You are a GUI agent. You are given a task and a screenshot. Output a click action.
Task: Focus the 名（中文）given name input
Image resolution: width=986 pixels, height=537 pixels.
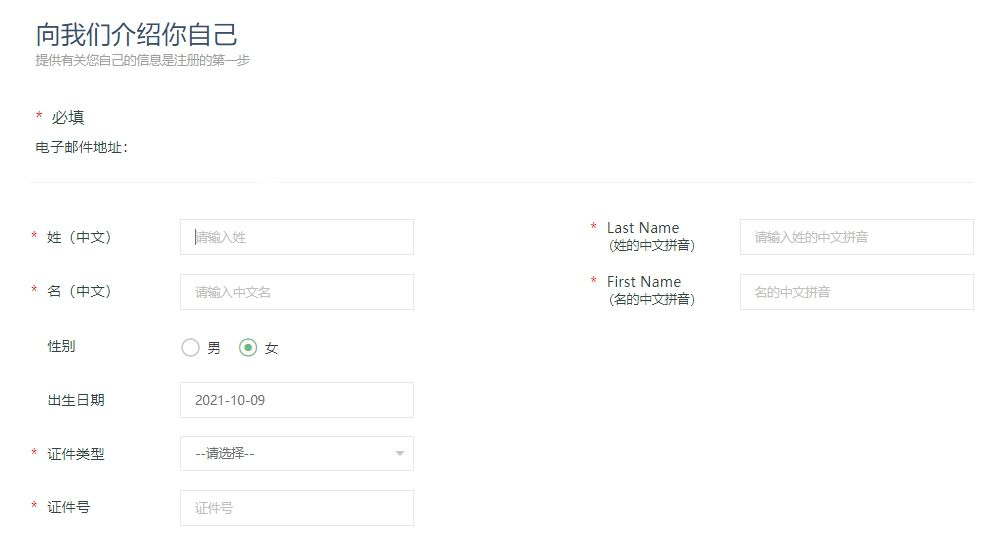296,292
